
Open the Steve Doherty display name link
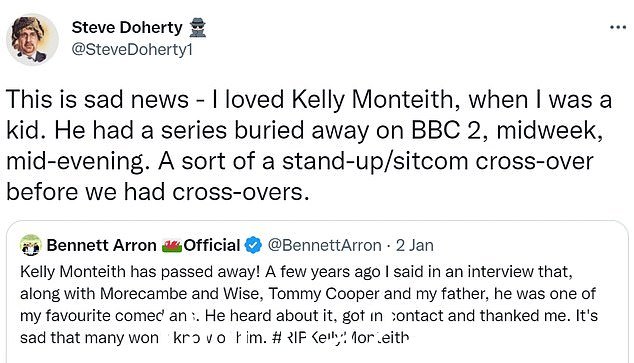pyautogui.click(x=127, y=27)
